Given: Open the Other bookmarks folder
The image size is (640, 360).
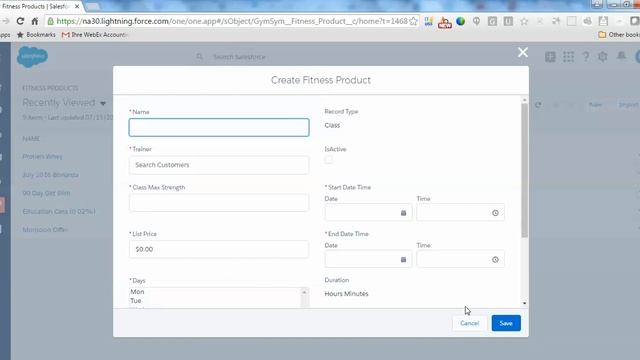Looking at the screenshot, I should point(619,35).
